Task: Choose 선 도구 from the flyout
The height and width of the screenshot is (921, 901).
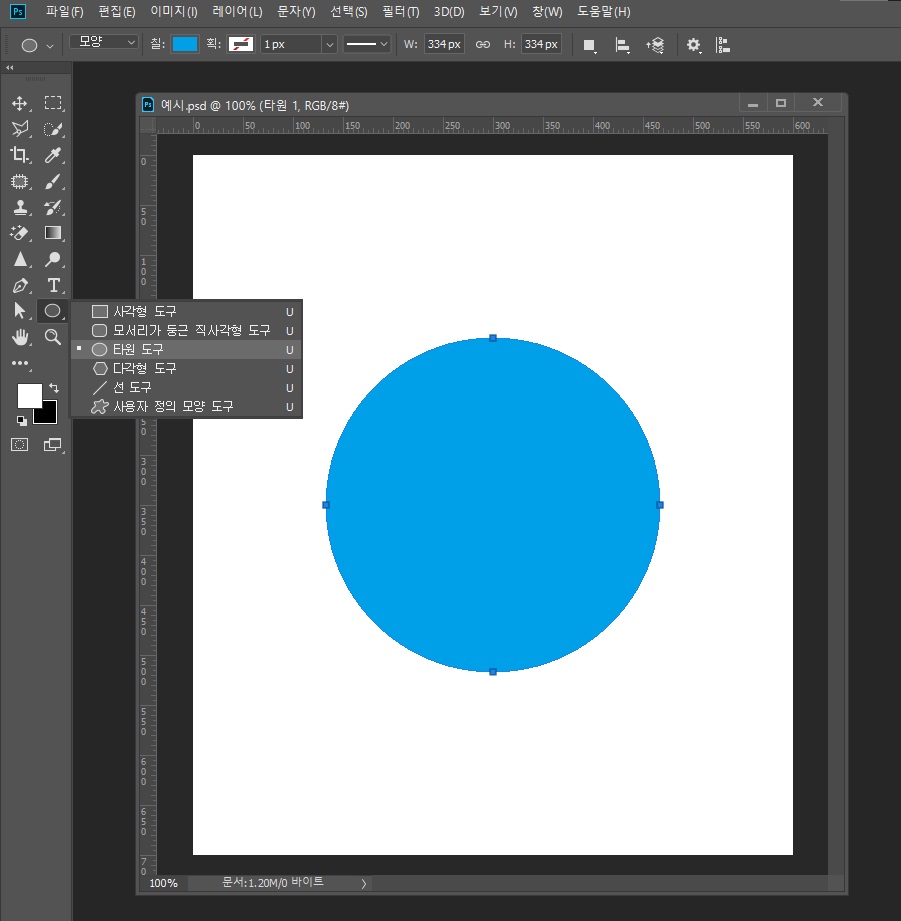Action: [187, 387]
